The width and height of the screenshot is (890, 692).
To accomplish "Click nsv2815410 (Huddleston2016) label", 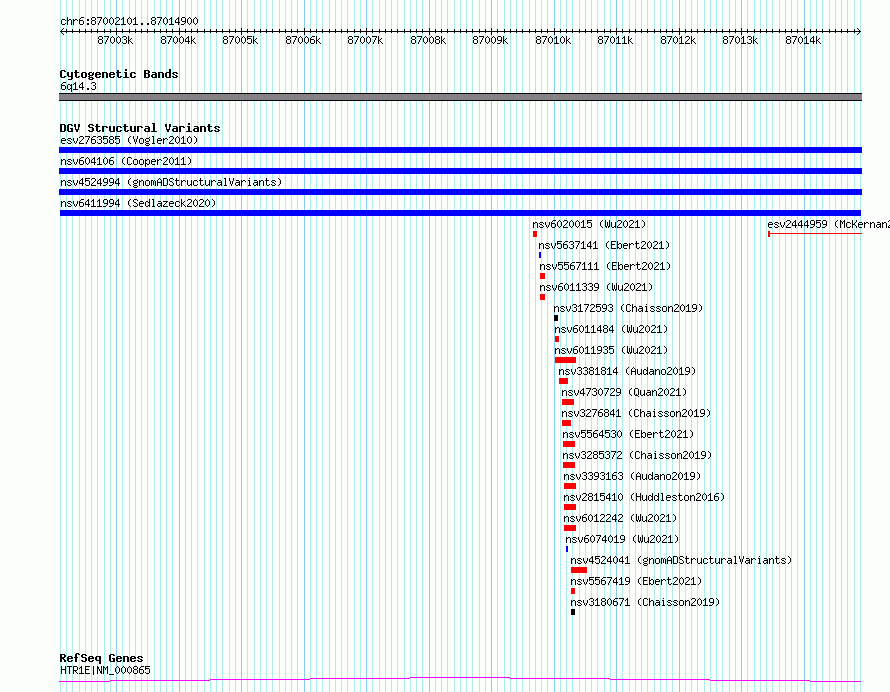I will point(644,497).
